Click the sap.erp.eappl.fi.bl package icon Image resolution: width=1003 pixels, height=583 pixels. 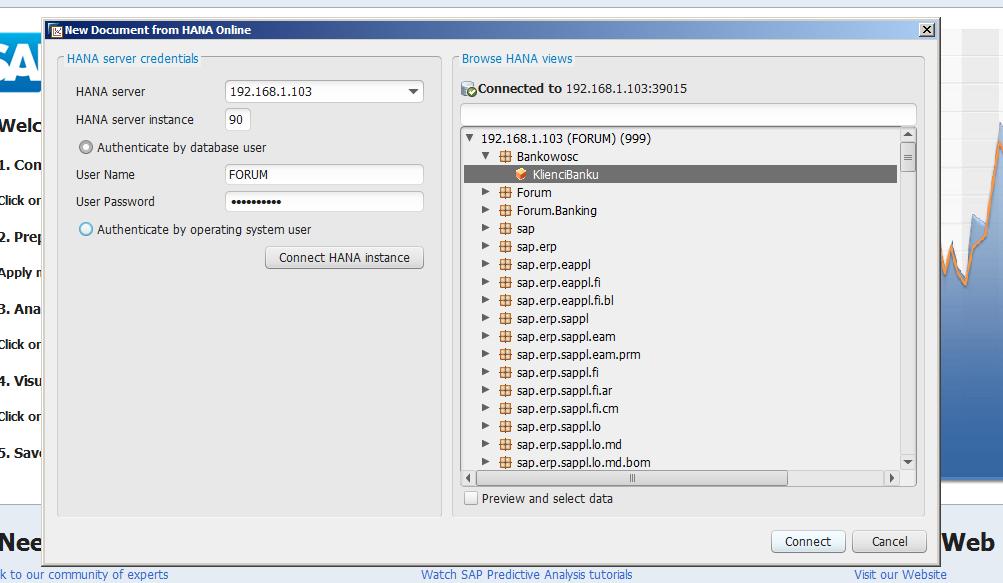505,300
